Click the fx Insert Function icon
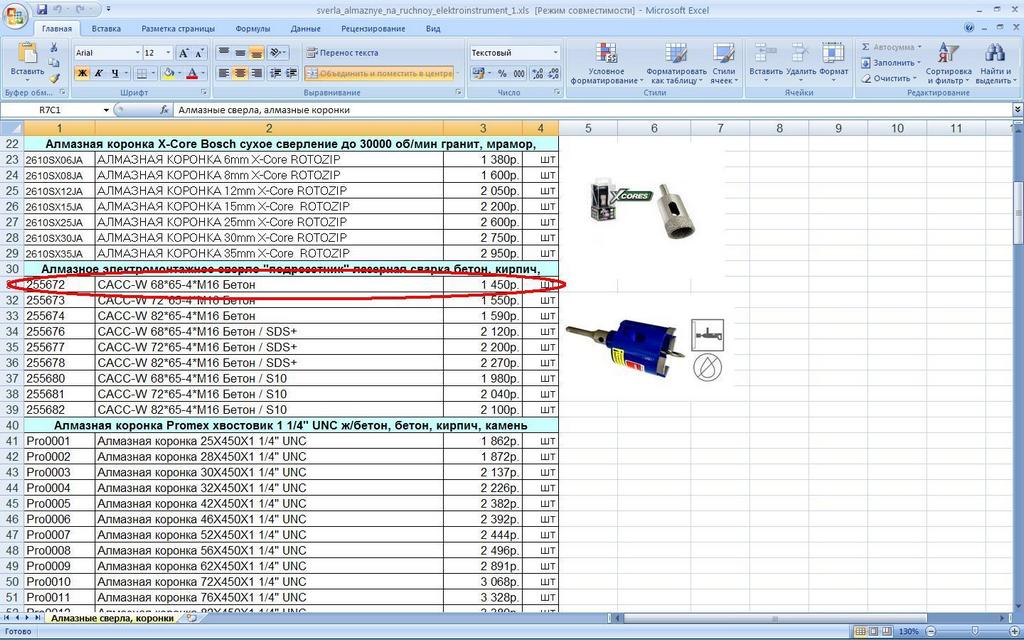The image size is (1024, 640). coord(165,110)
